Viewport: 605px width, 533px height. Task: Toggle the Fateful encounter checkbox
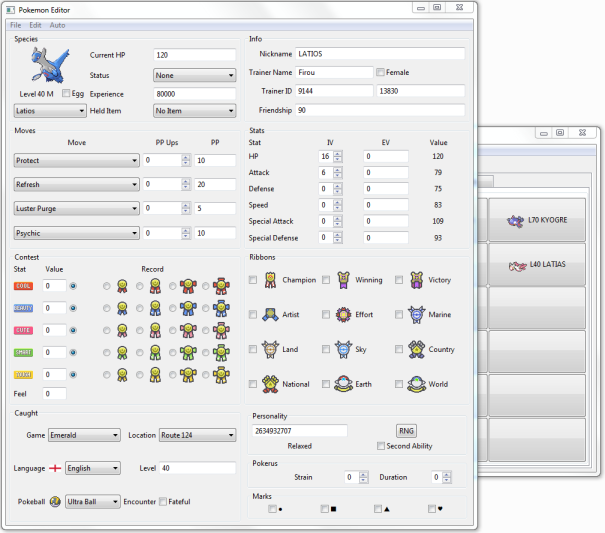(x=163, y=502)
